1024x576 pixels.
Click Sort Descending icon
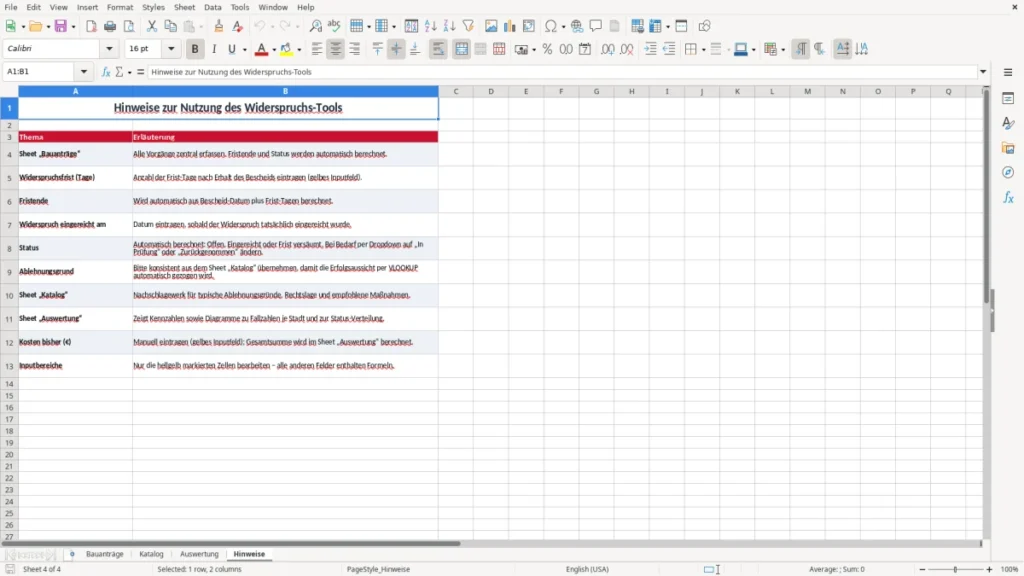click(449, 26)
